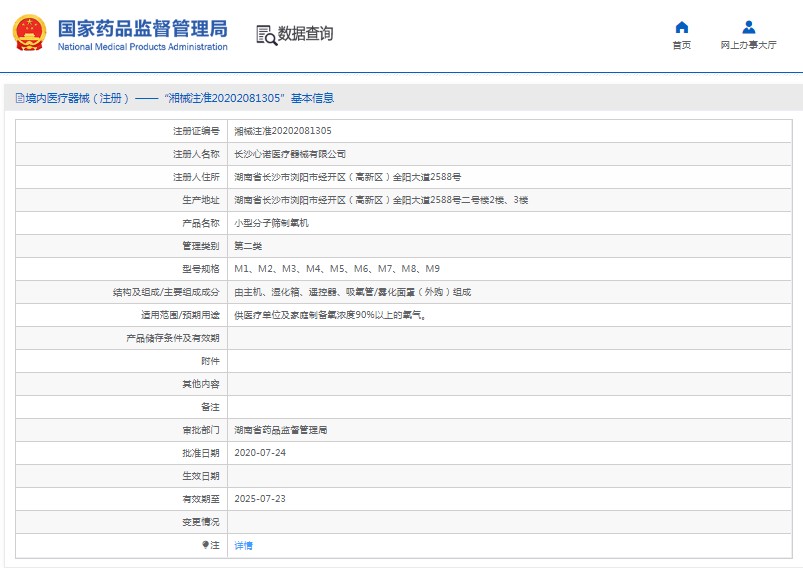The width and height of the screenshot is (803, 568).
Task: Go to 首页 text label
Action: 681,46
